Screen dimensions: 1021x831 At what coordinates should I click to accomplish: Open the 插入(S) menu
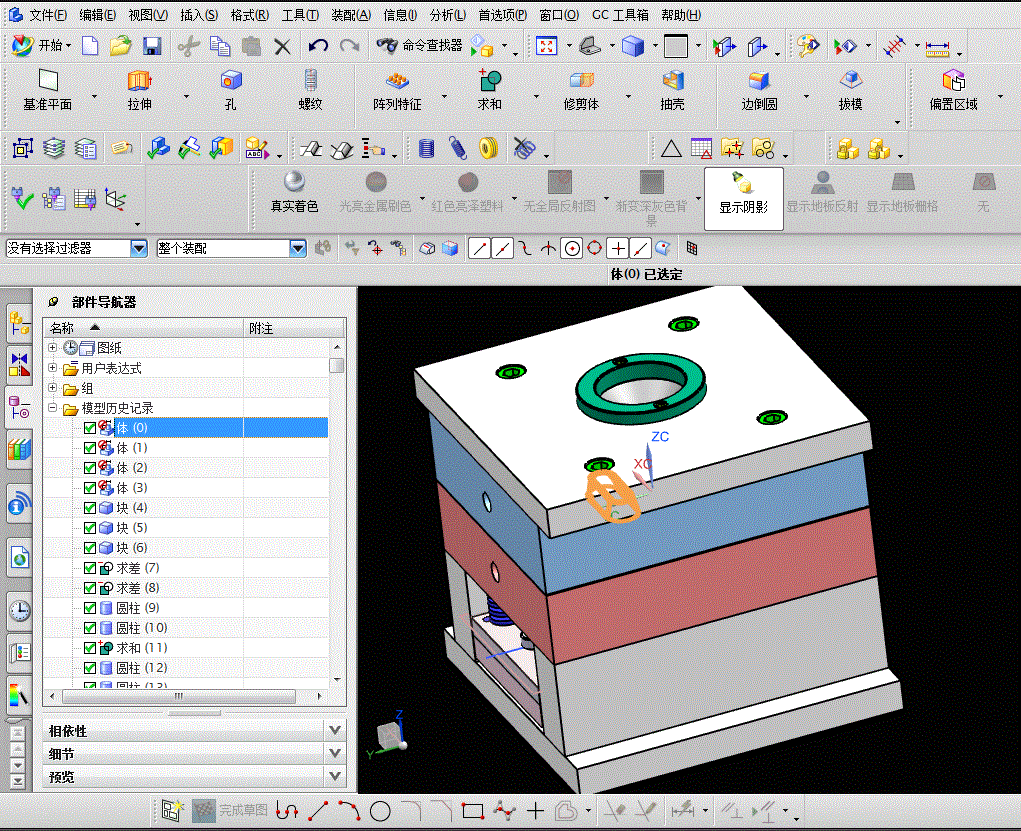199,14
